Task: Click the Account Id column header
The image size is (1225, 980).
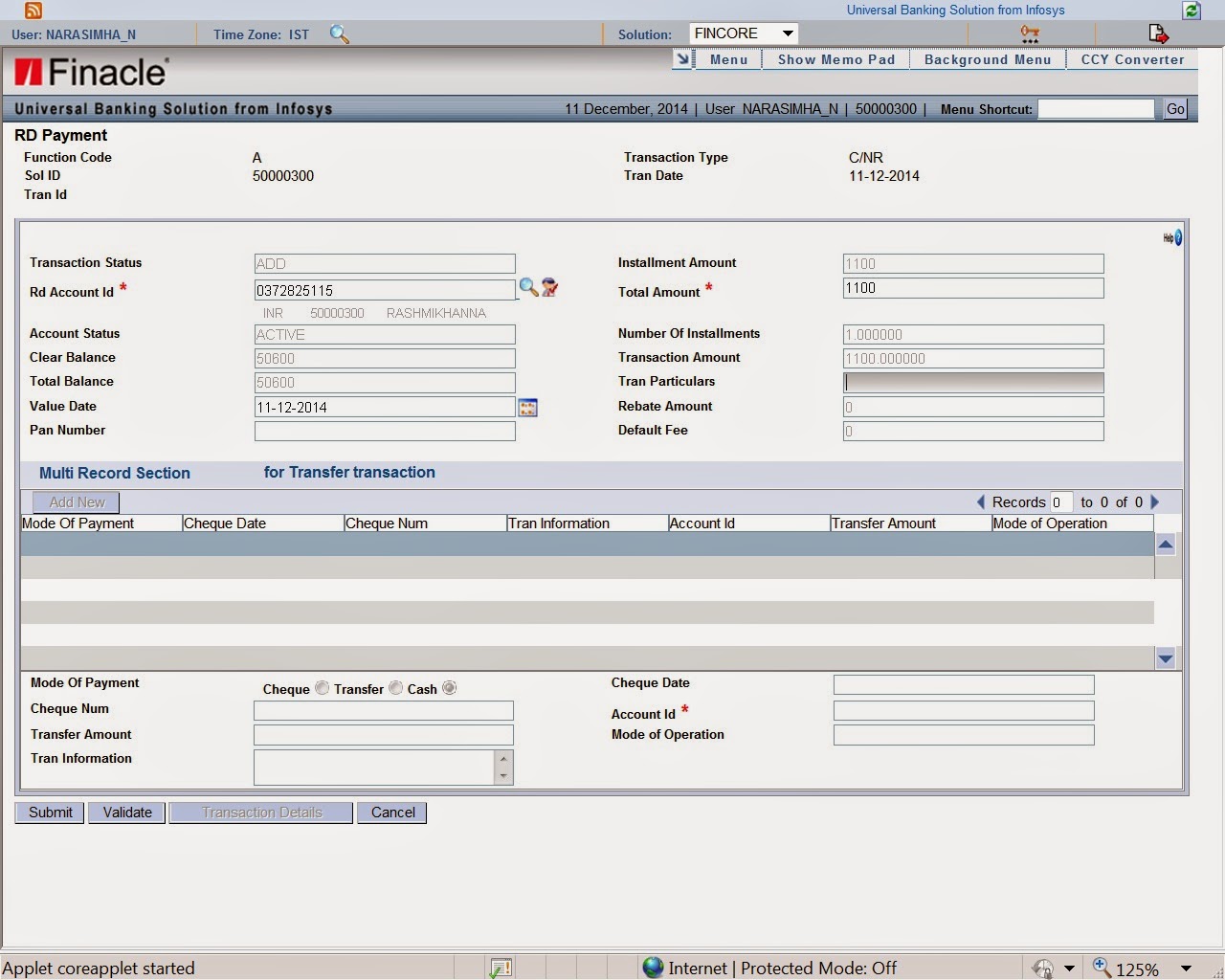Action: coord(748,523)
